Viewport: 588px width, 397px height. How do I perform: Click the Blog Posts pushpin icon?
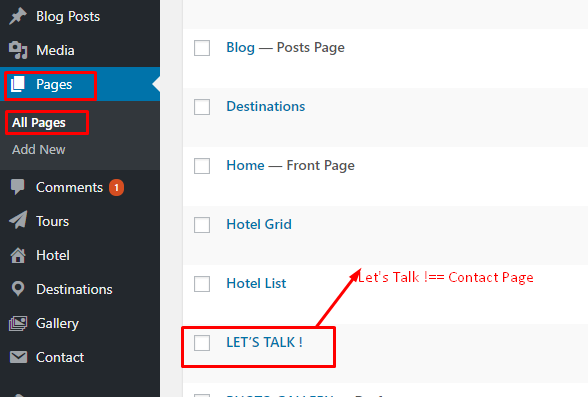coord(18,16)
